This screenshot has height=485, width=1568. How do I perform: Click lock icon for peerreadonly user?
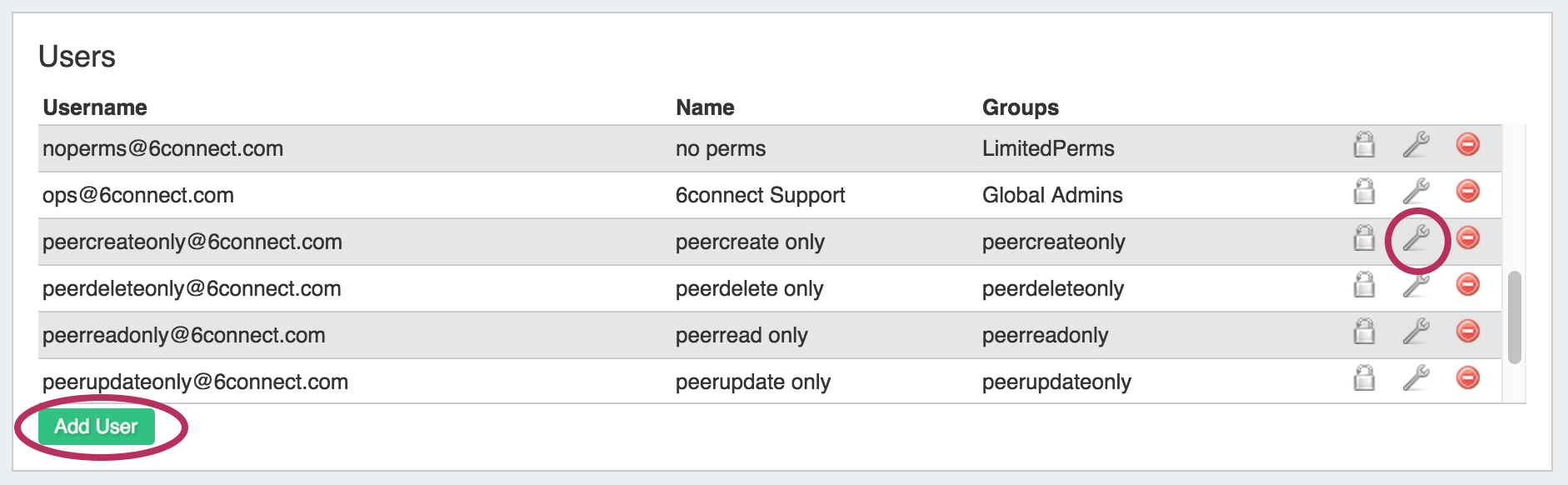point(1364,332)
